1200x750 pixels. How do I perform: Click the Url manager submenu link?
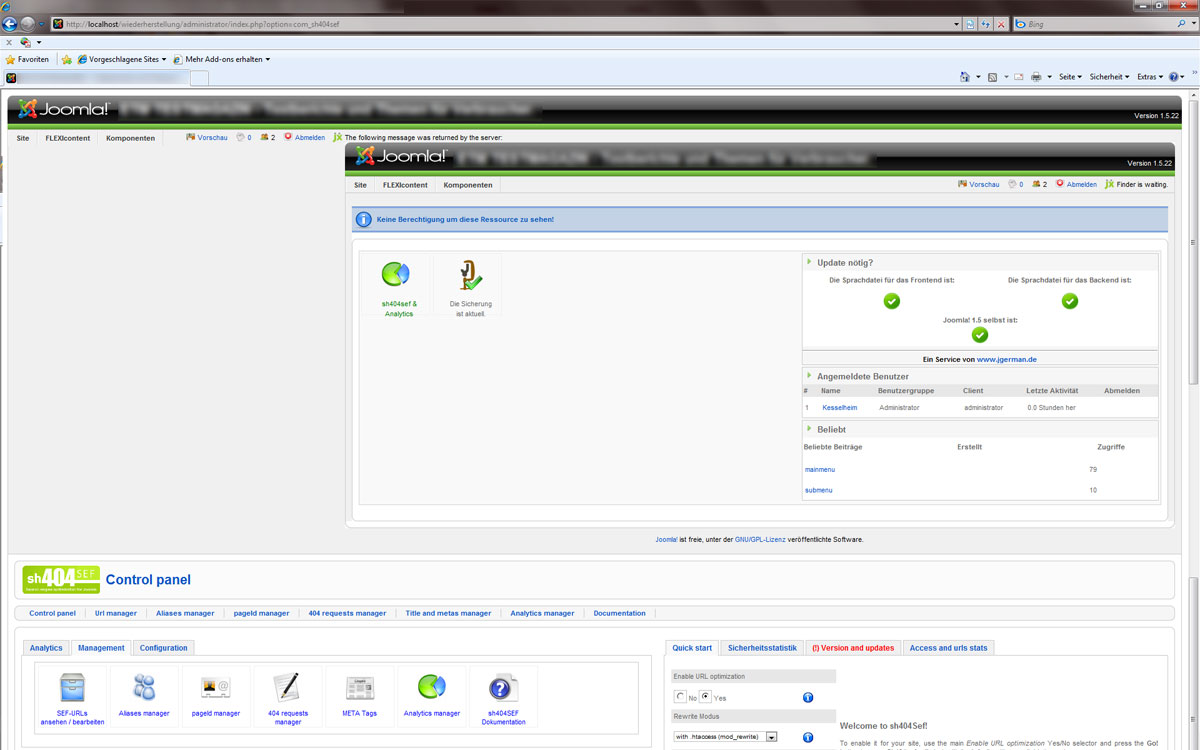point(116,613)
